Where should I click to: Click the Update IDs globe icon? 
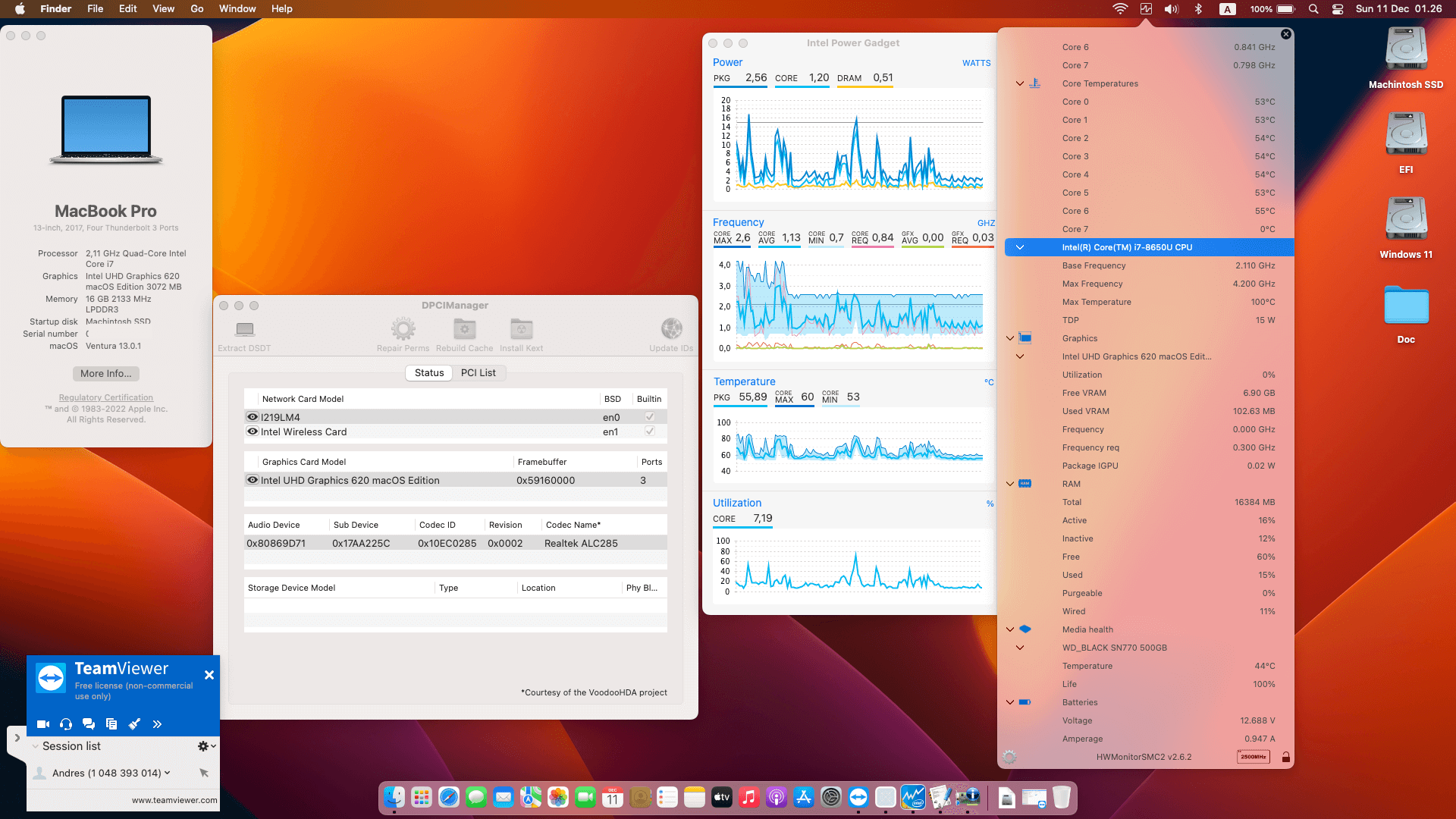pos(671,329)
